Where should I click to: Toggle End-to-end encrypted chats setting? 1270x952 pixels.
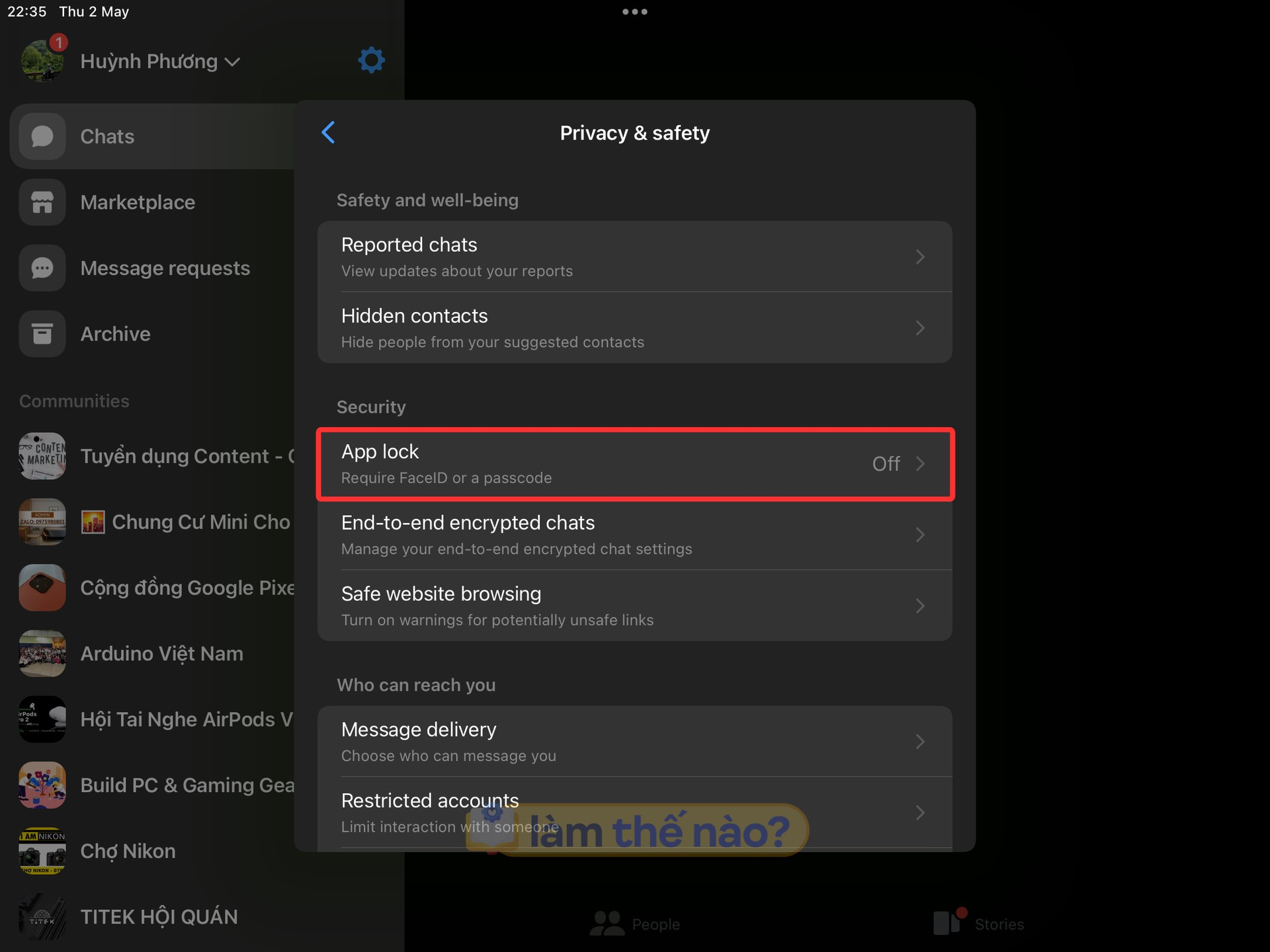pyautogui.click(x=636, y=533)
